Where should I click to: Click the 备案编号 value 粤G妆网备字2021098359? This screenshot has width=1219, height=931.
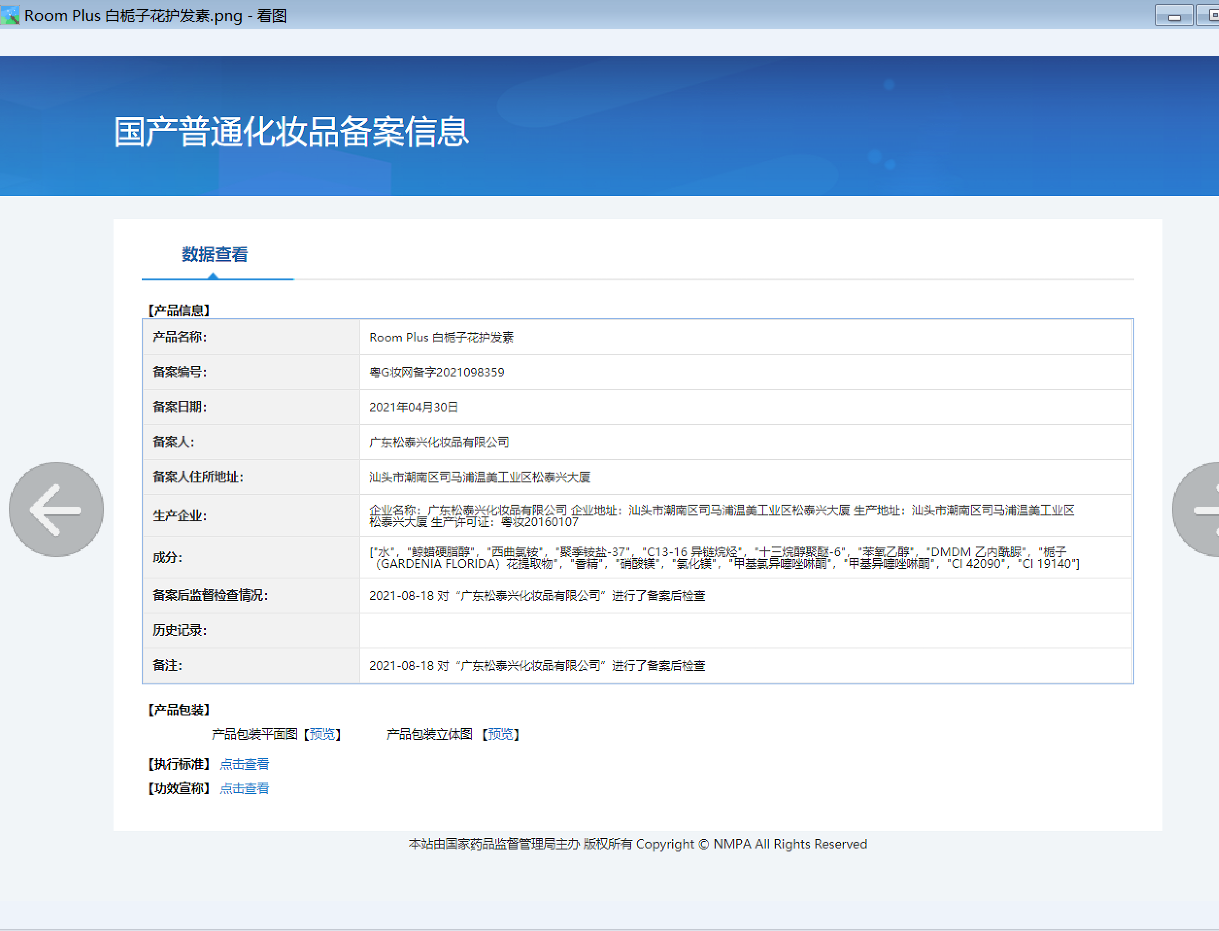click(x=437, y=373)
